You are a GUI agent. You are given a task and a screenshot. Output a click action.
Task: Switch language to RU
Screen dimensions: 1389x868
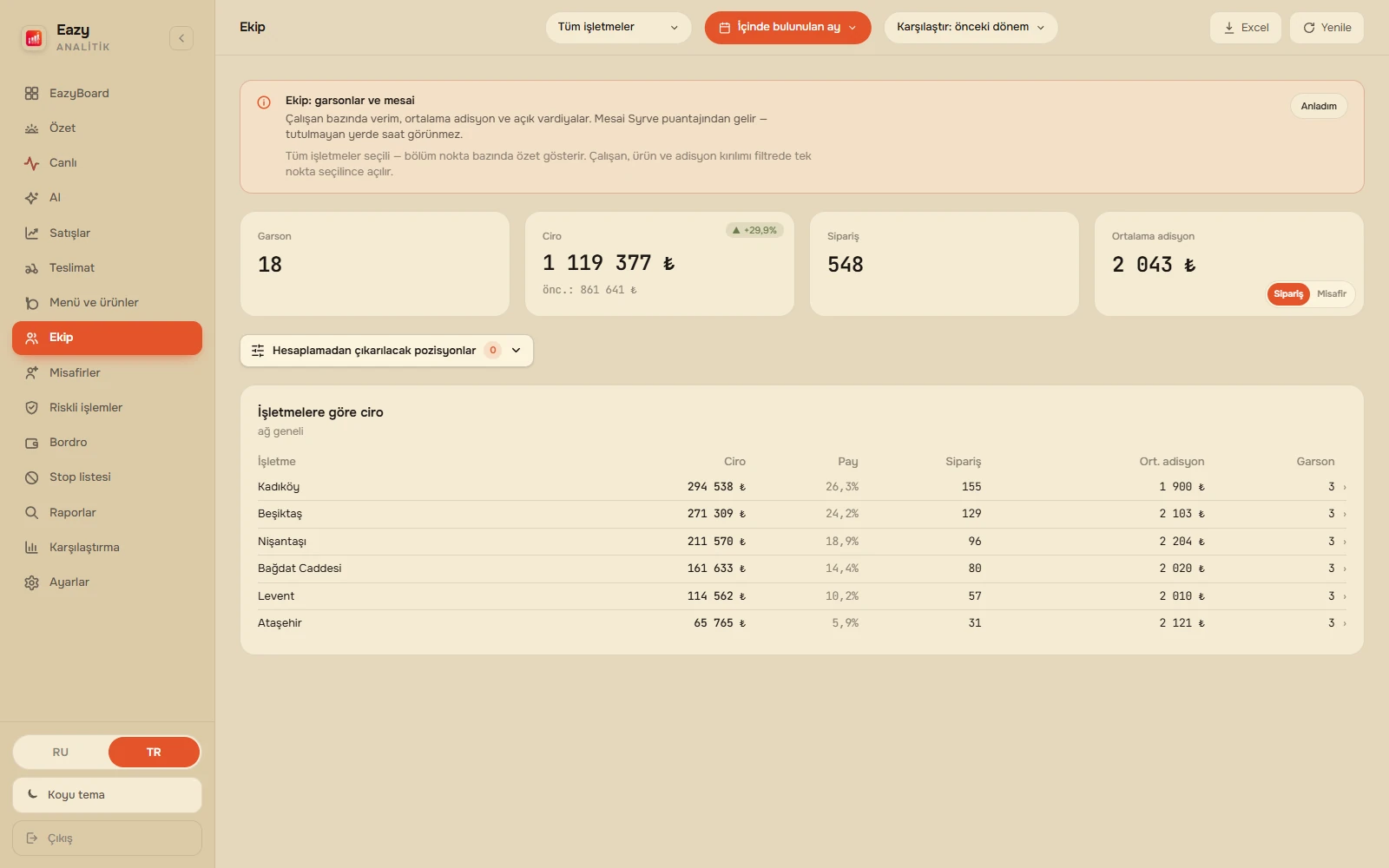coord(61,752)
